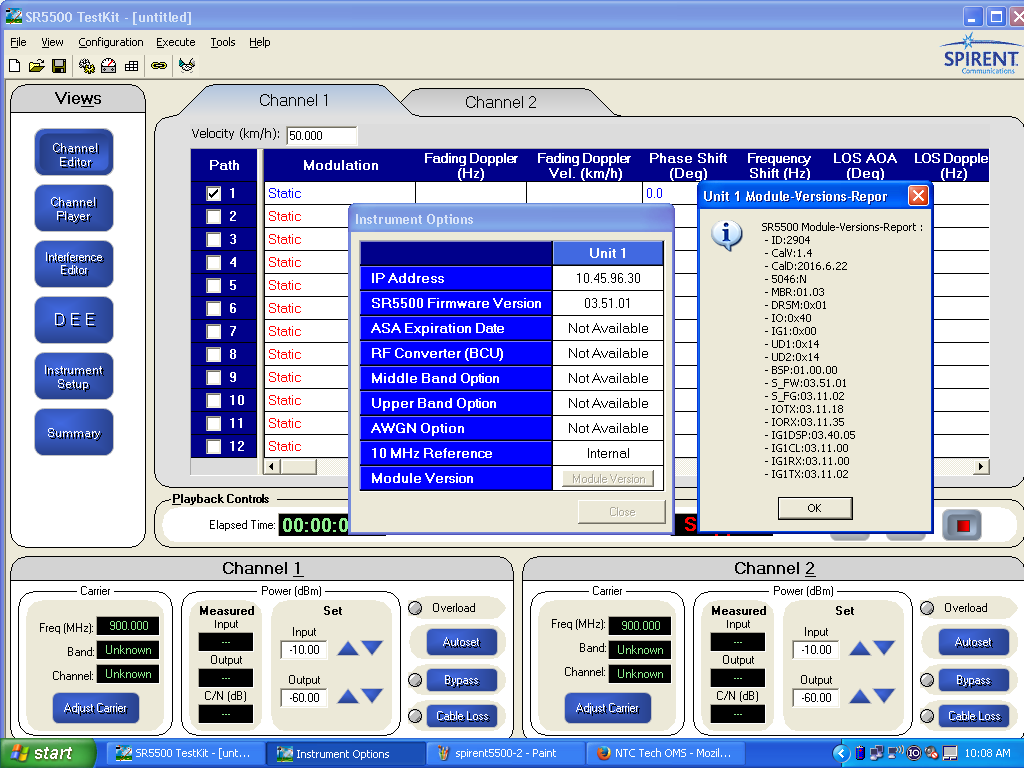This screenshot has height=768, width=1024.
Task: Decrease Channel 2 output power with down arrow
Action: click(884, 696)
